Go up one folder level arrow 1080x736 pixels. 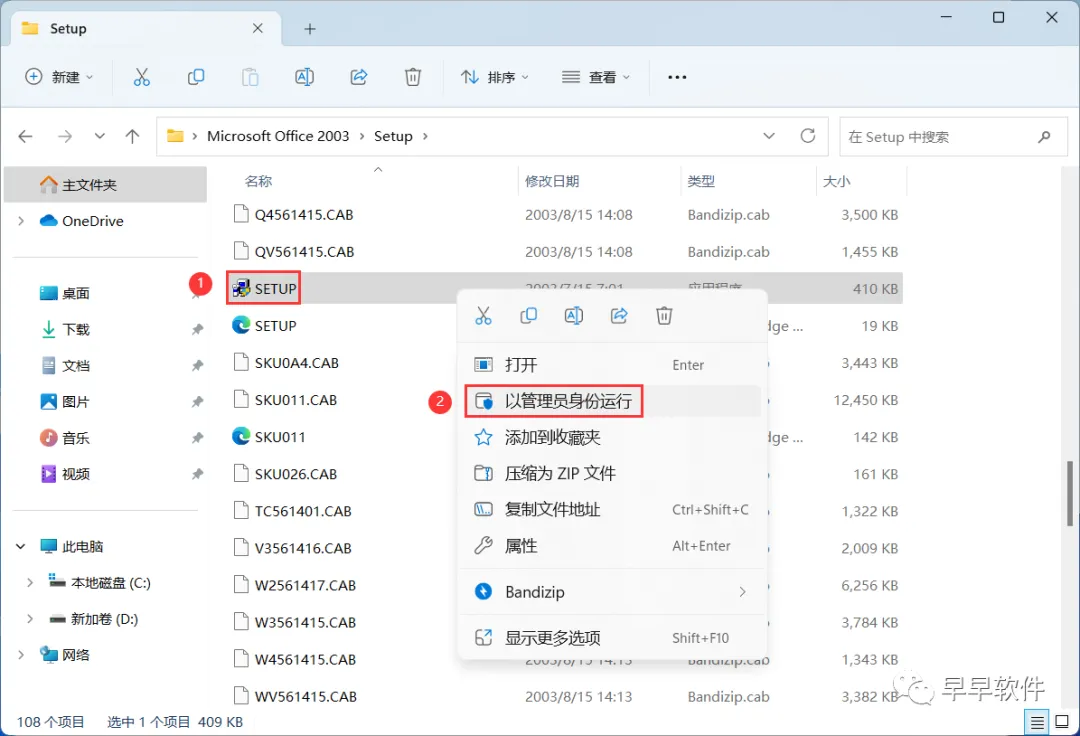click(x=132, y=136)
